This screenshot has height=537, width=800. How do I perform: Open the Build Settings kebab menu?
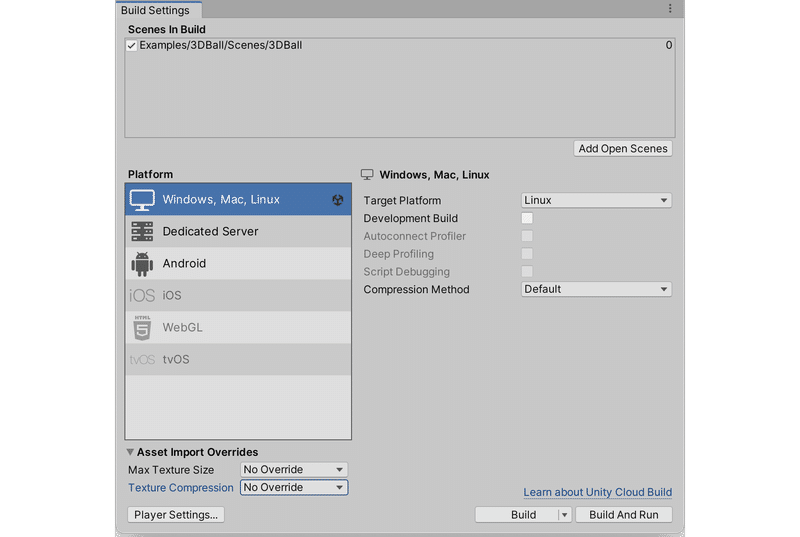point(670,8)
